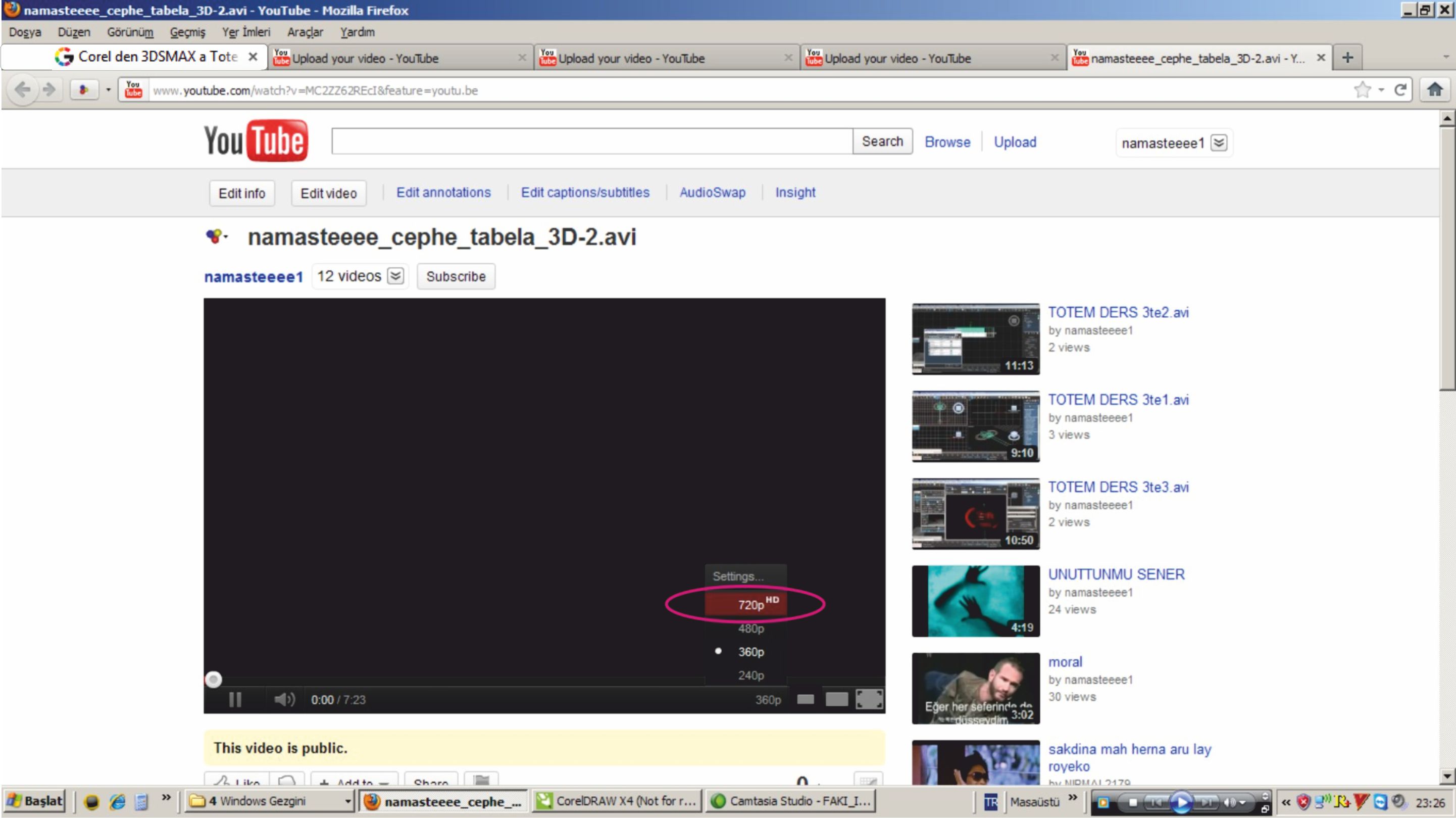Click the flag icon below the video

[481, 780]
